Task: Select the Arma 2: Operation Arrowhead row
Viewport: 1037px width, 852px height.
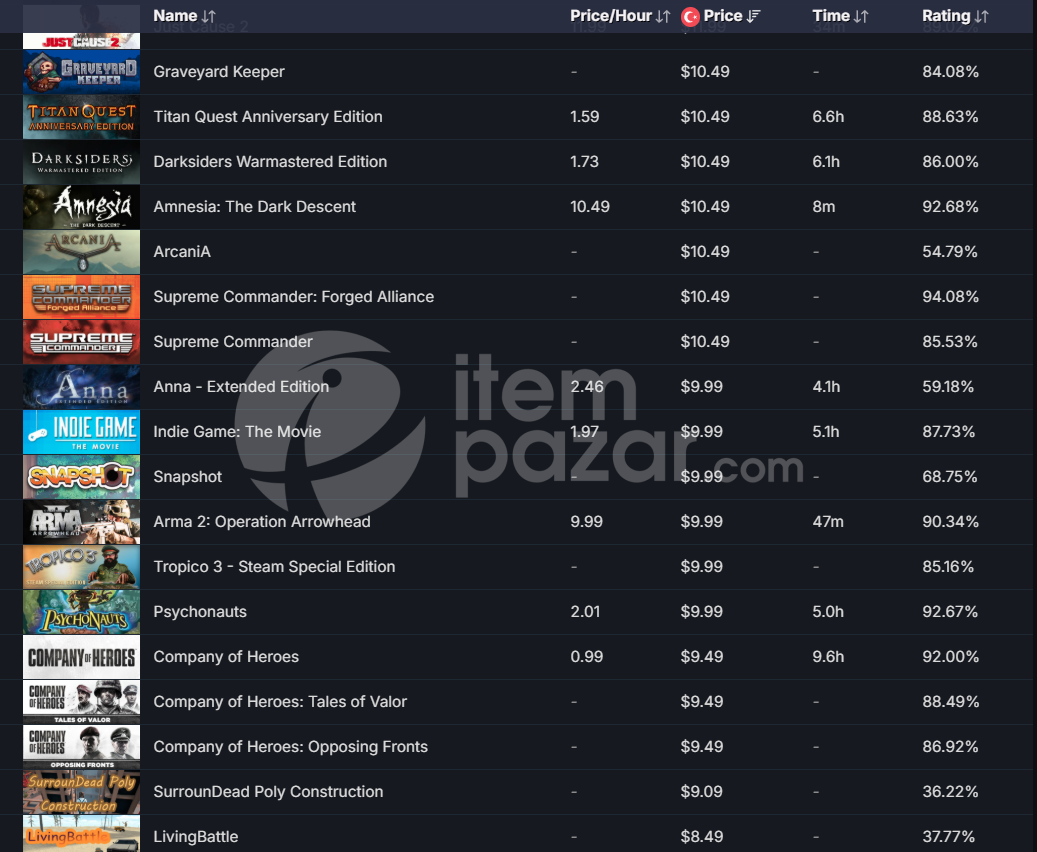Action: [x=517, y=522]
